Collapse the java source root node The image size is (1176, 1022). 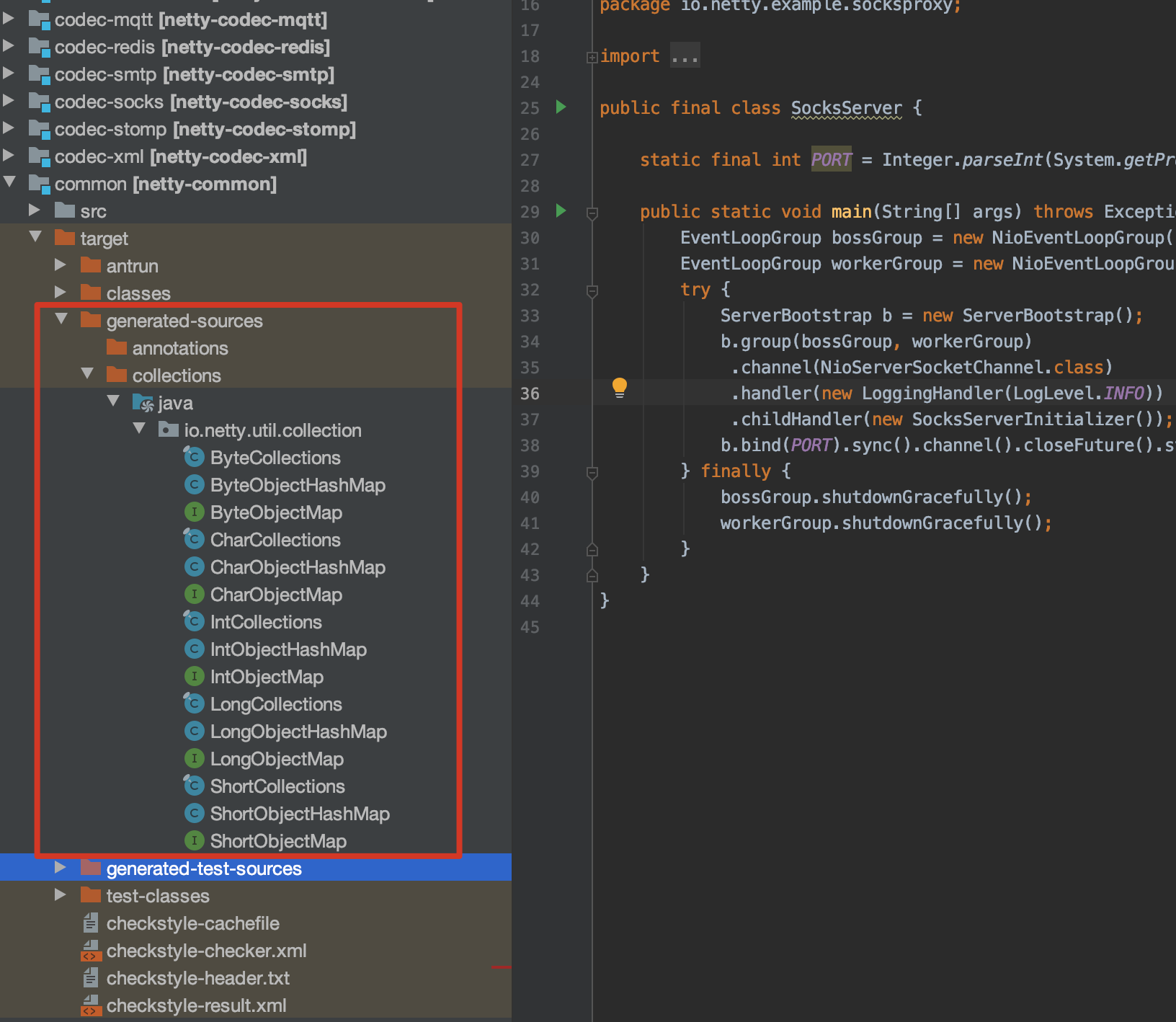tap(113, 401)
